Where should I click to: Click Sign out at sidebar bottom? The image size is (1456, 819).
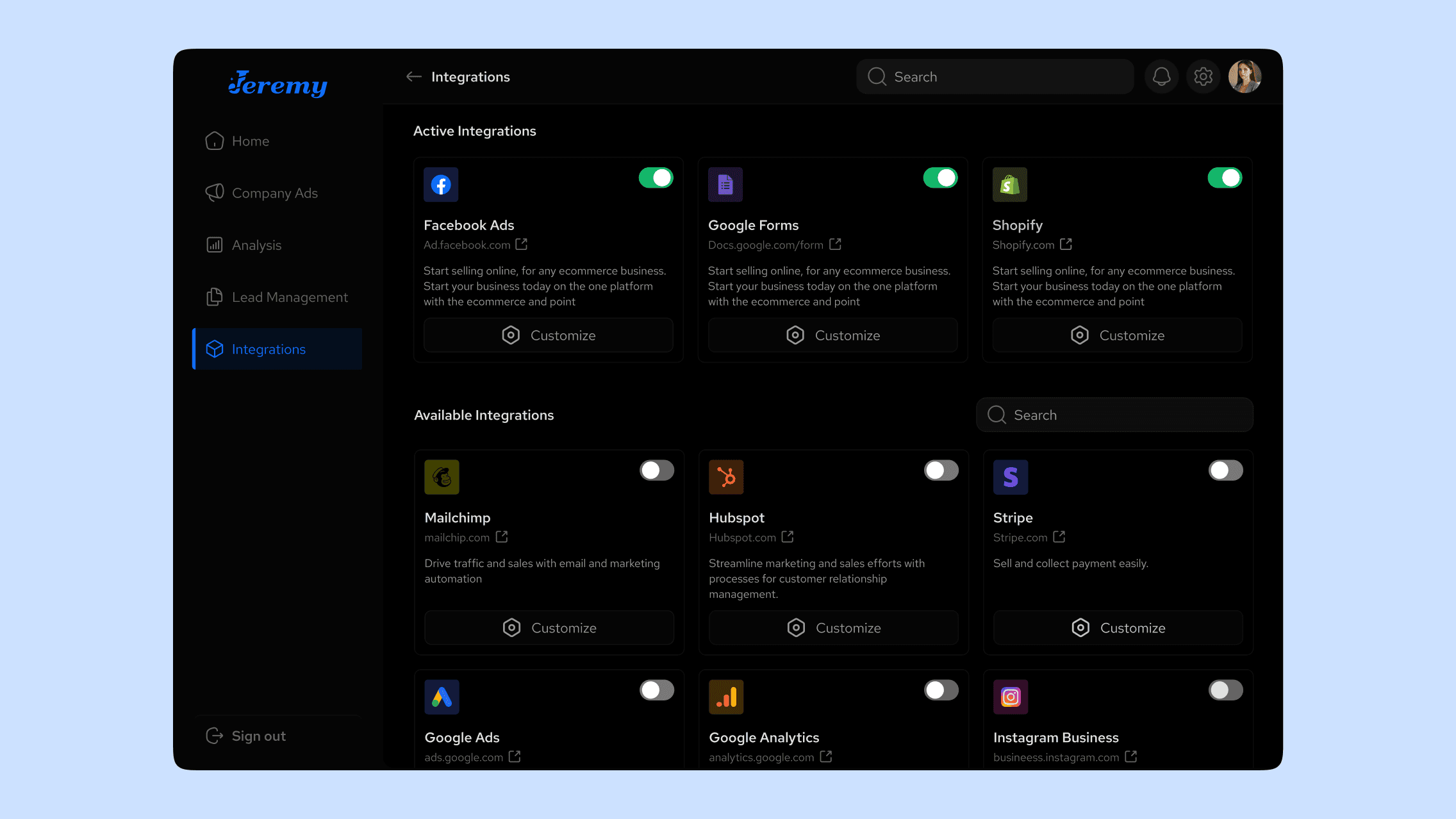pyautogui.click(x=258, y=736)
